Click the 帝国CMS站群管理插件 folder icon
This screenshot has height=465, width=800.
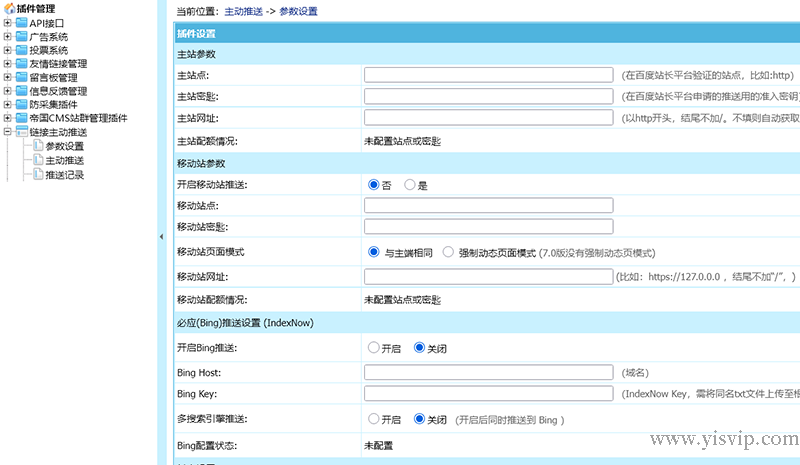tap(21, 118)
